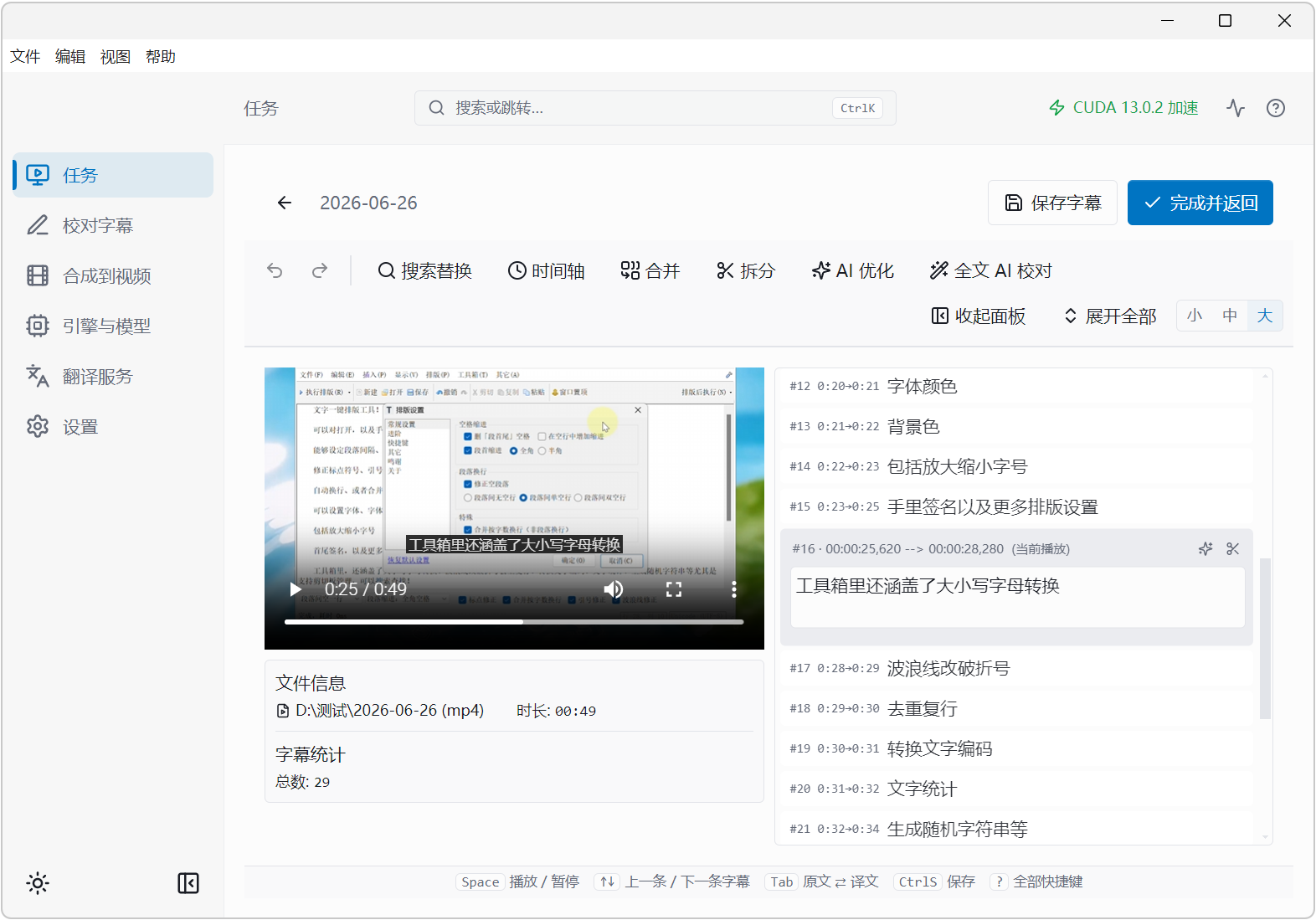Viewport: 1316px width, 920px height.
Task: Open the 任务 sidebar item
Action: coord(113,175)
